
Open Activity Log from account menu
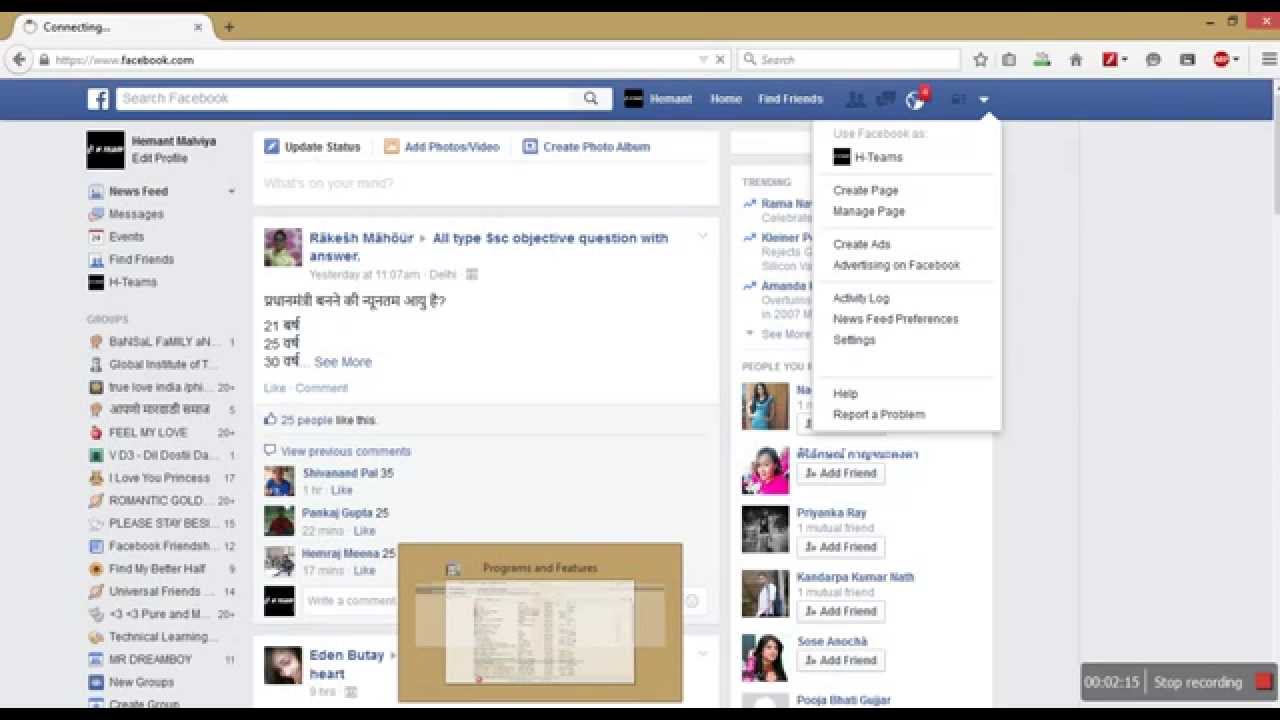861,298
